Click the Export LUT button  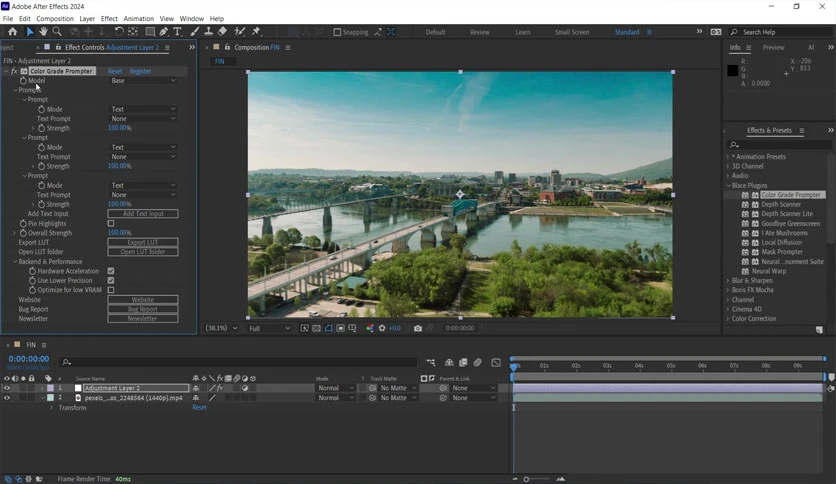pyautogui.click(x=143, y=243)
